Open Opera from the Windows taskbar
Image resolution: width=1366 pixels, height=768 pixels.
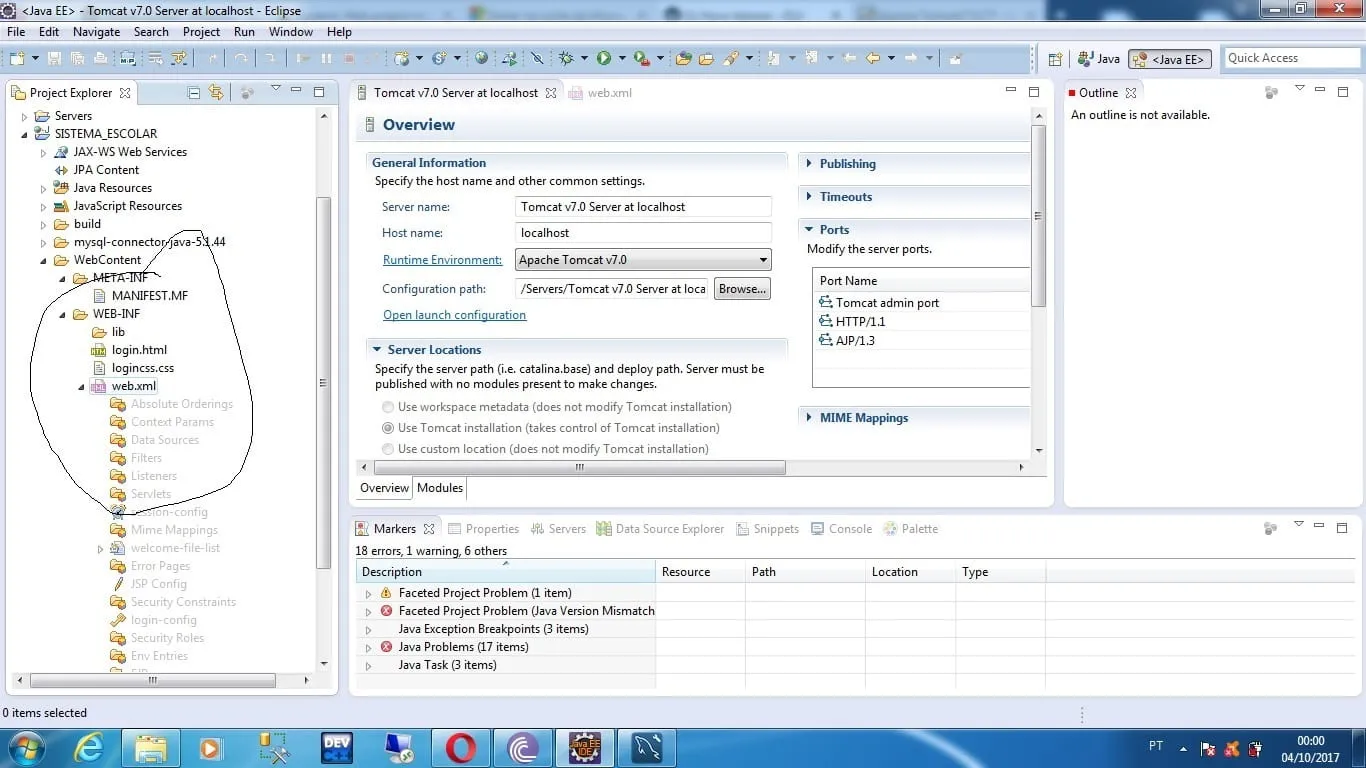point(461,747)
